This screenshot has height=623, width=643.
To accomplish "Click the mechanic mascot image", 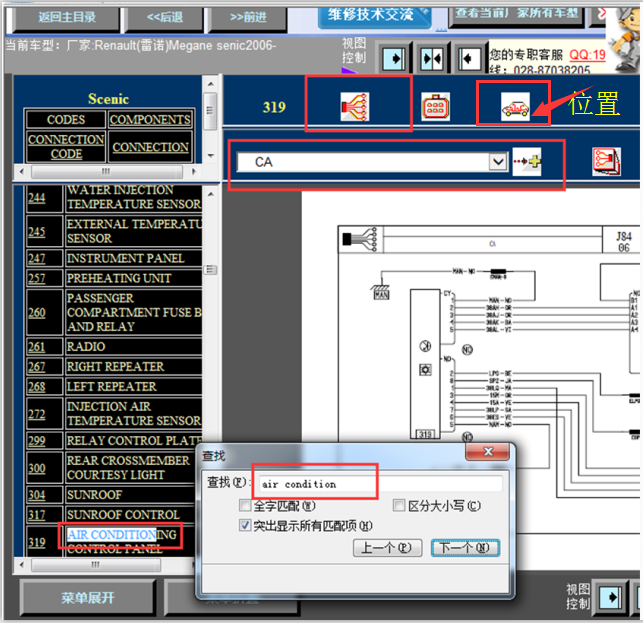I will (624, 39).
